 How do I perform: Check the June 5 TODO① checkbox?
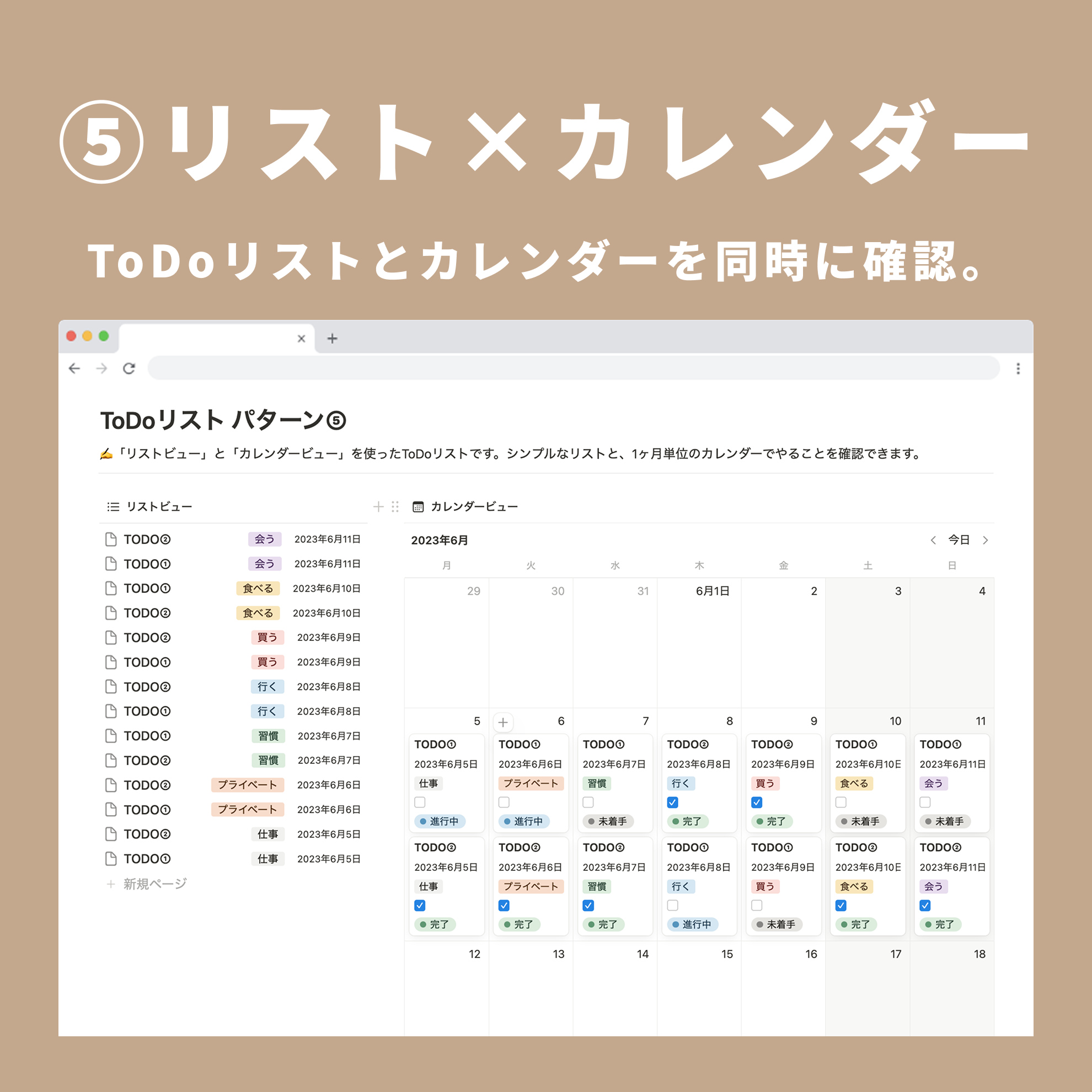[x=420, y=802]
